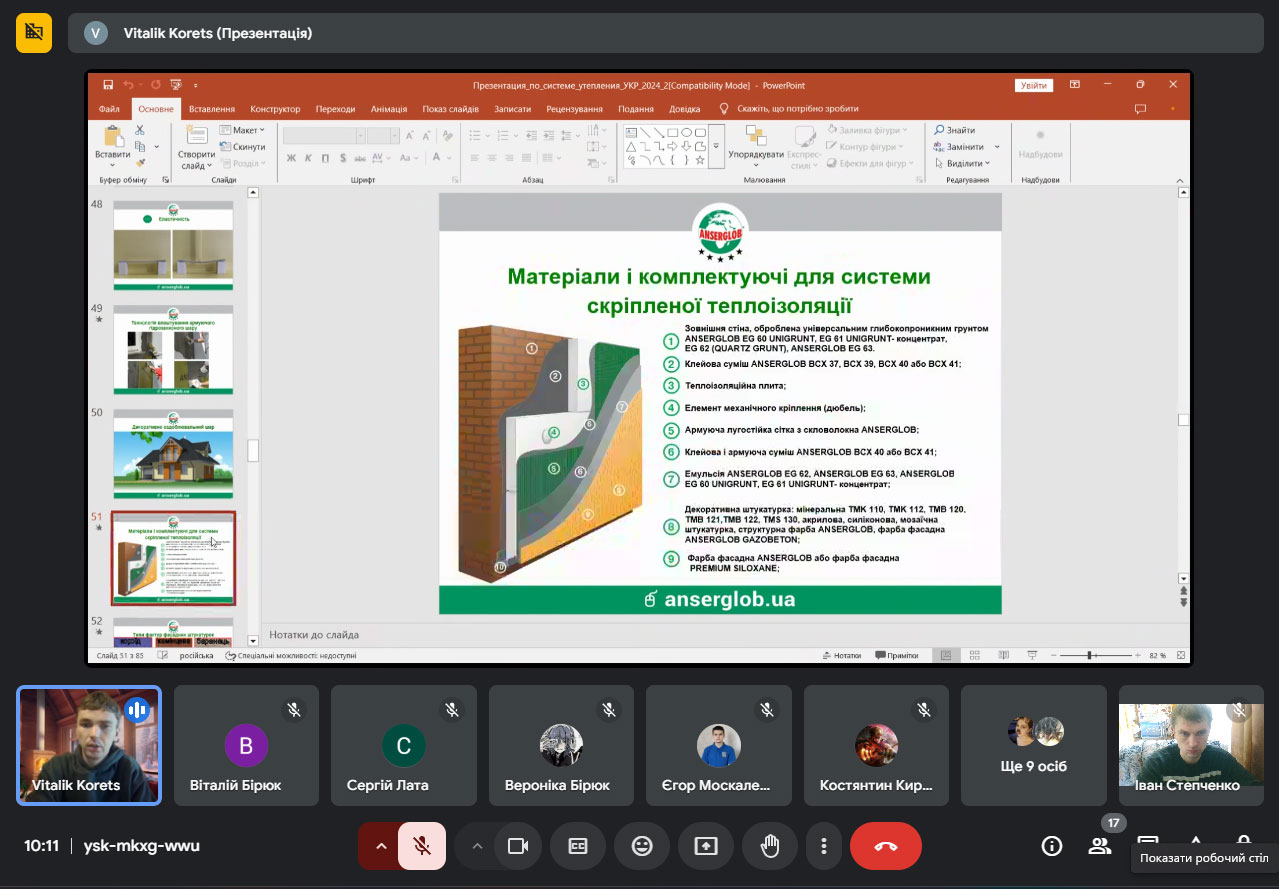Open the Розділ section dropdown

click(x=241, y=163)
